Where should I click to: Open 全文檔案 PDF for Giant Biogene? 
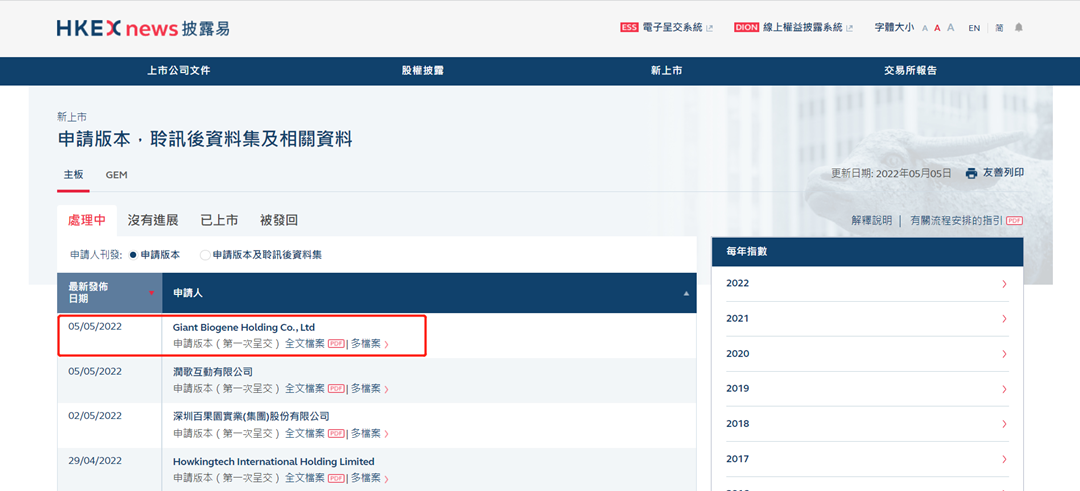(314, 343)
